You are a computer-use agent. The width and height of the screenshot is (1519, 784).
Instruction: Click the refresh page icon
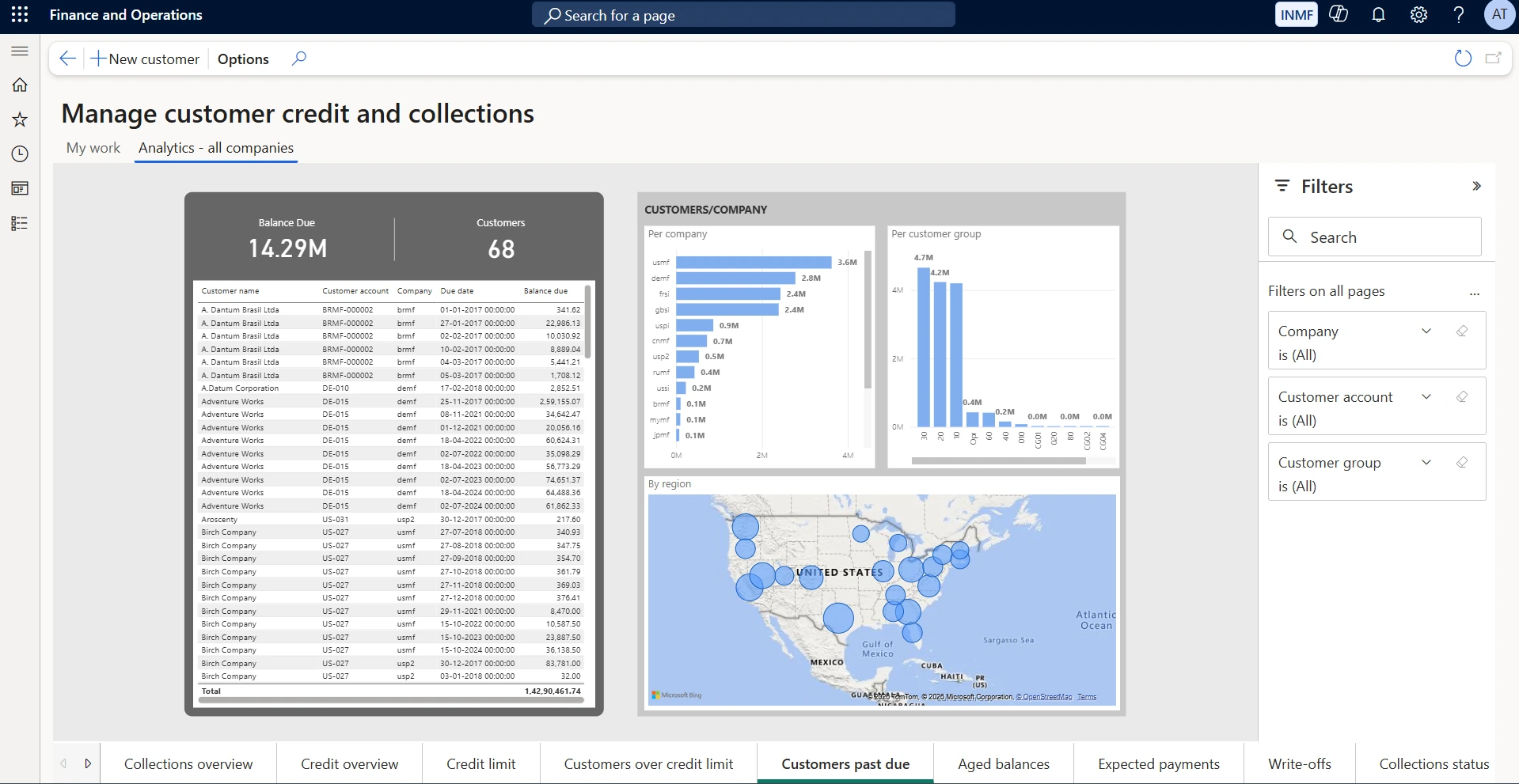pyautogui.click(x=1463, y=59)
